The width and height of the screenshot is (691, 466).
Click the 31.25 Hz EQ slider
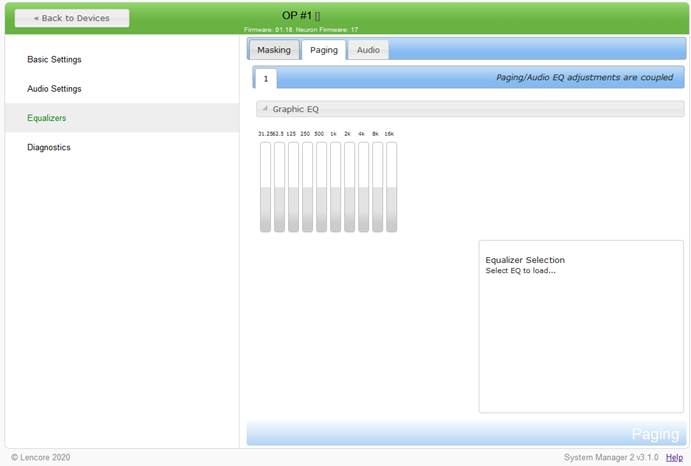tap(266, 187)
